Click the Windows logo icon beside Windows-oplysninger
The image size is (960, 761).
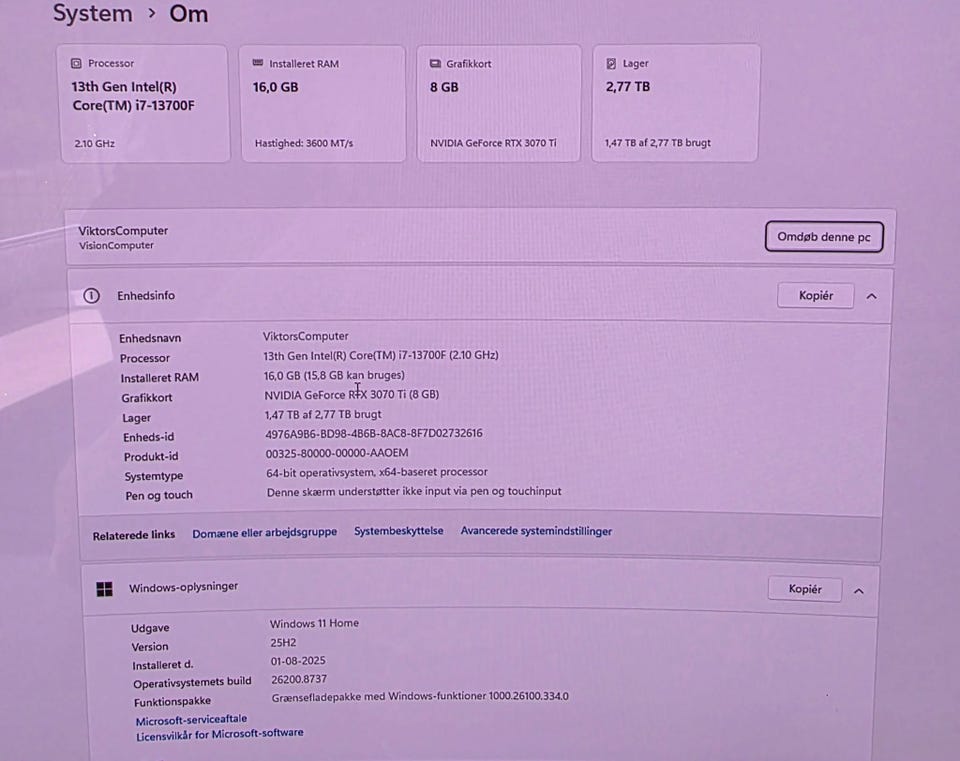105,589
